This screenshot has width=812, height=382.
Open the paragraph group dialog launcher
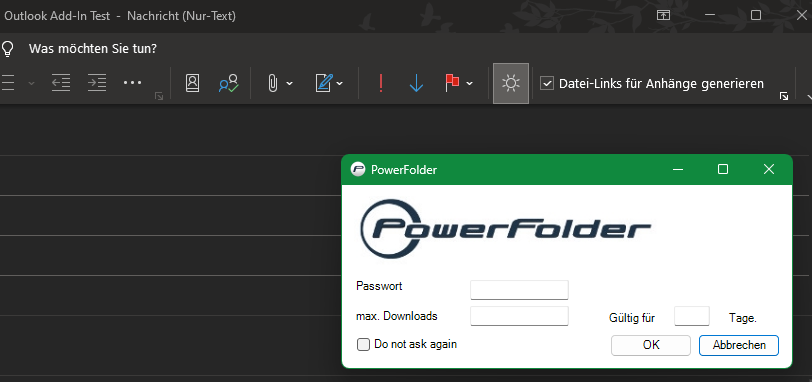[159, 96]
